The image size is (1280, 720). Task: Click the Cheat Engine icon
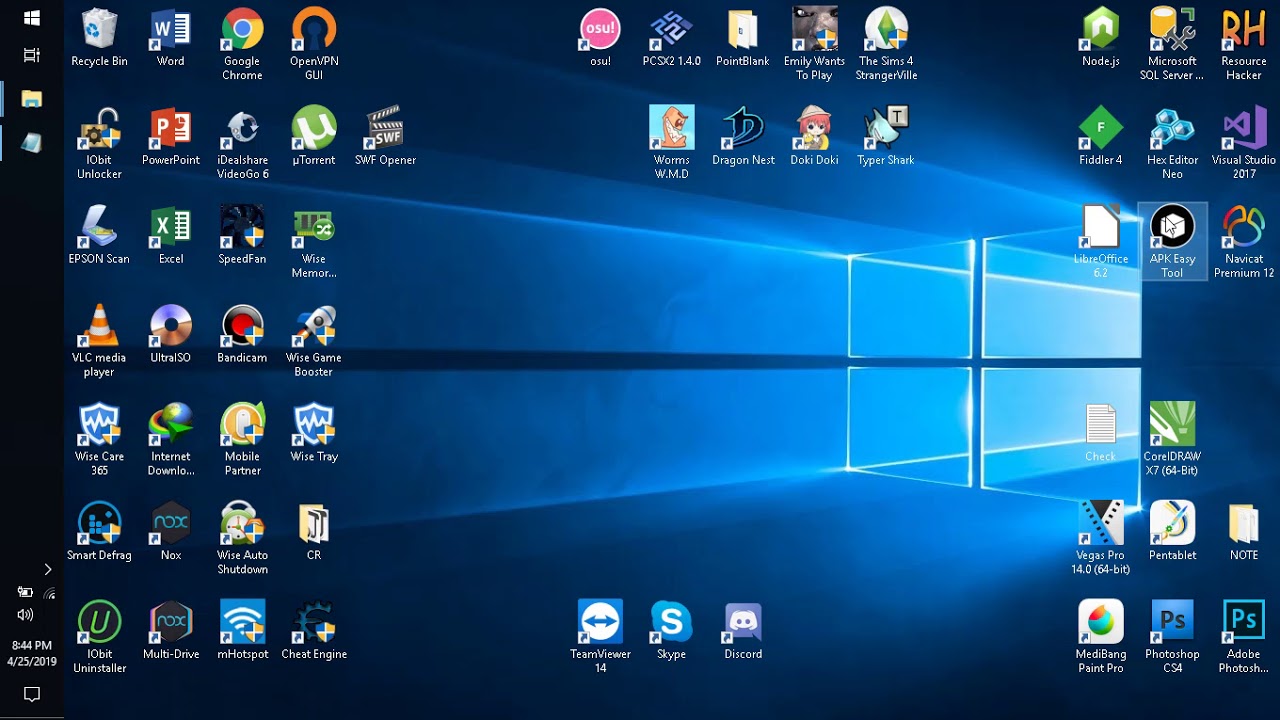click(x=314, y=632)
